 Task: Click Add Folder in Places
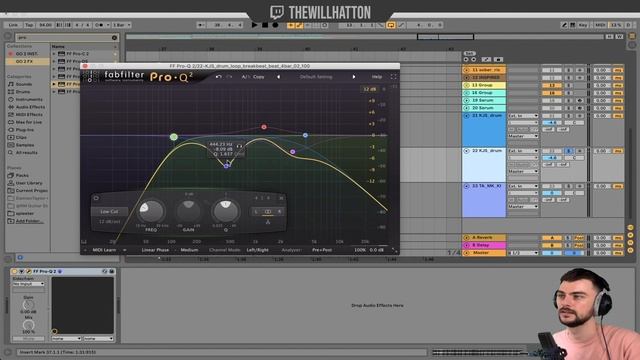[29, 221]
